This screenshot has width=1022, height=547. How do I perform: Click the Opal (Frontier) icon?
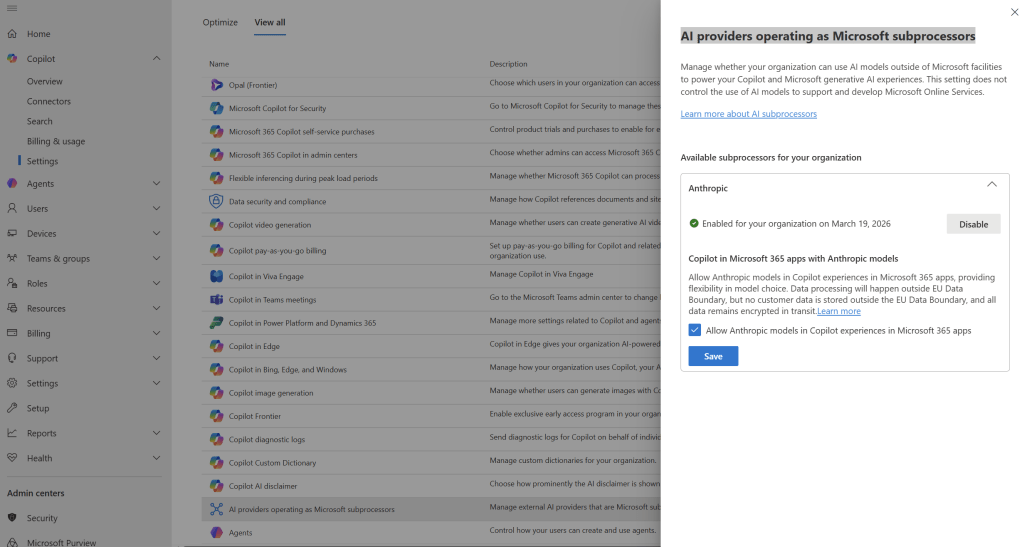point(216,85)
